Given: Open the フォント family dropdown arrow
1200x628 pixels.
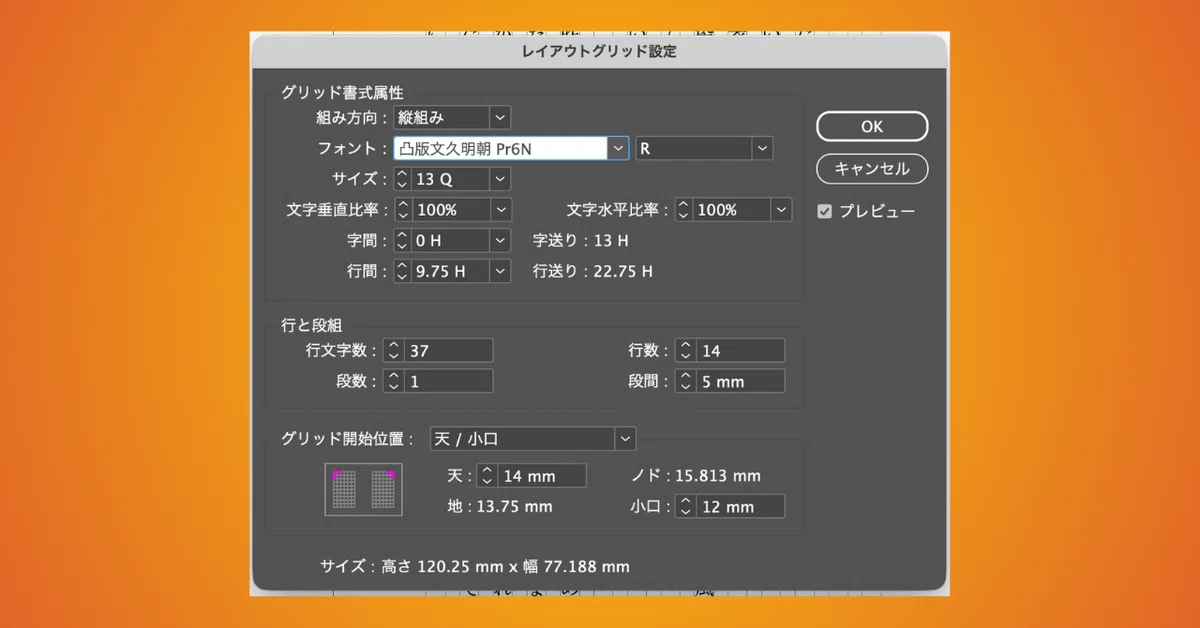Looking at the screenshot, I should (x=618, y=148).
